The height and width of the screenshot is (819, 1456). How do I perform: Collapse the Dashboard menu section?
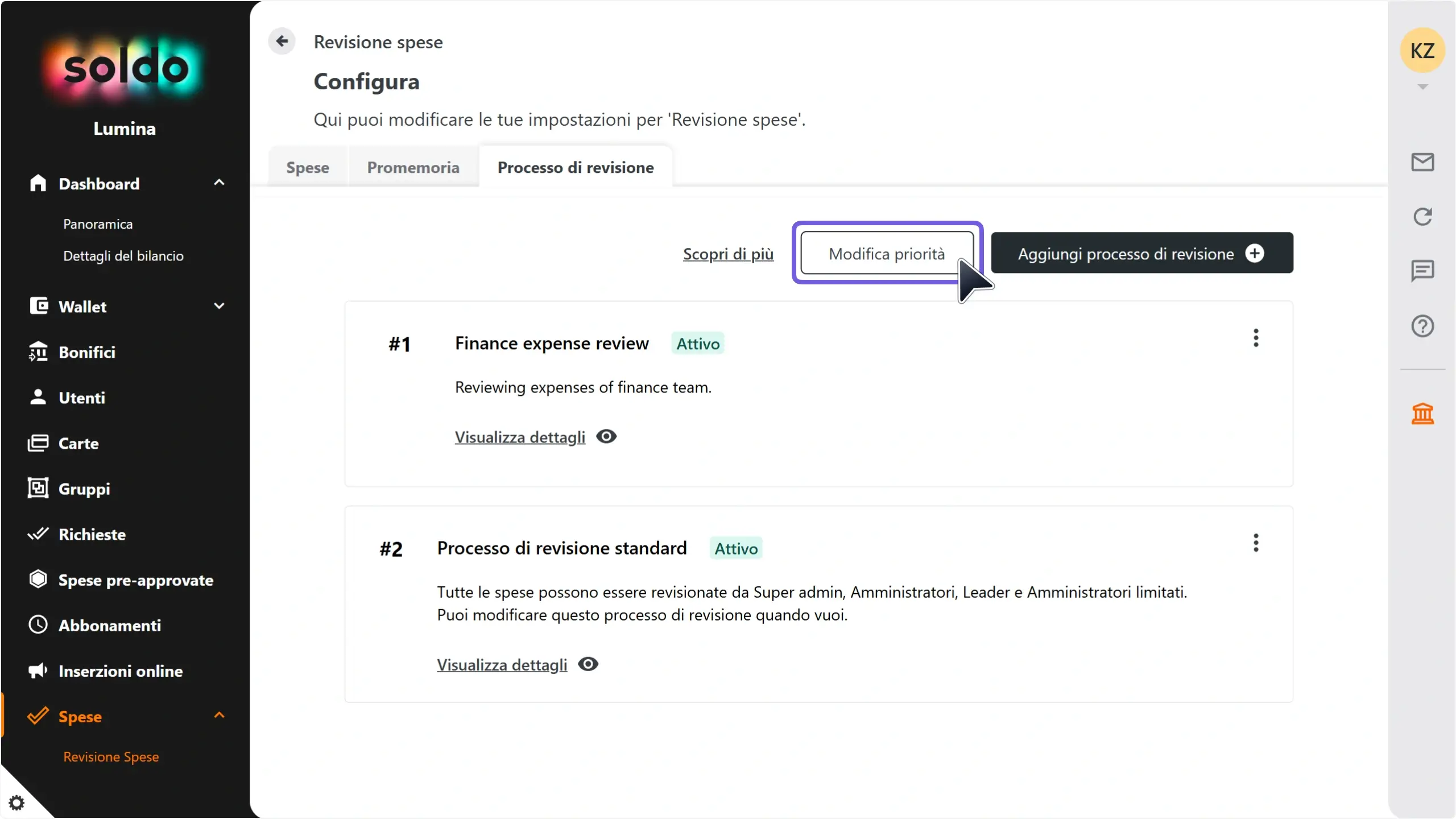(219, 183)
